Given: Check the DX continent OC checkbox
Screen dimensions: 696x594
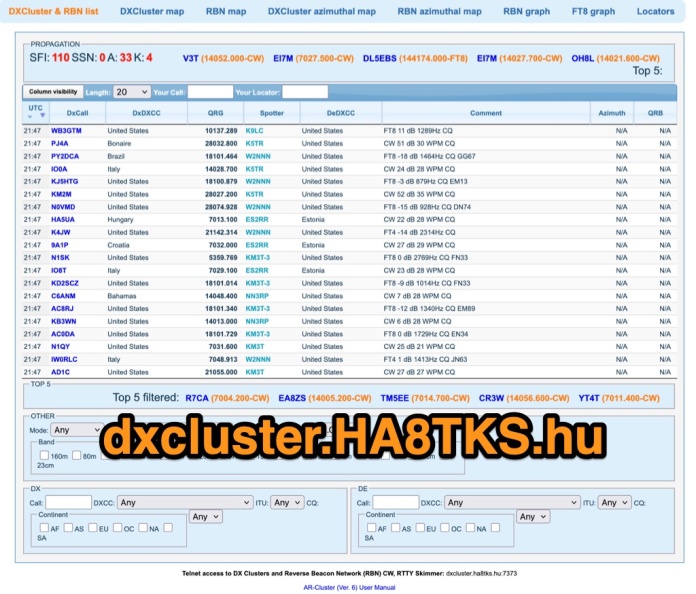Looking at the screenshot, I should 118,527.
